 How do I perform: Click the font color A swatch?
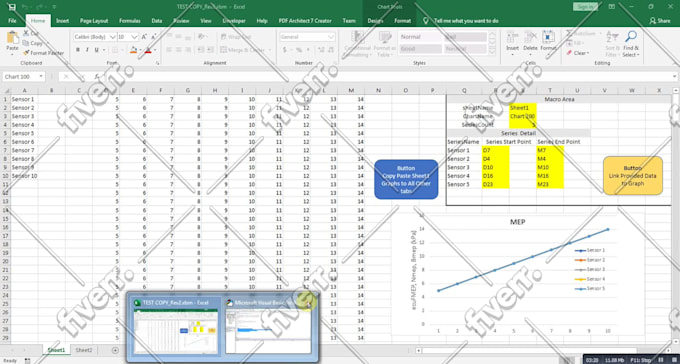pyautogui.click(x=148, y=50)
